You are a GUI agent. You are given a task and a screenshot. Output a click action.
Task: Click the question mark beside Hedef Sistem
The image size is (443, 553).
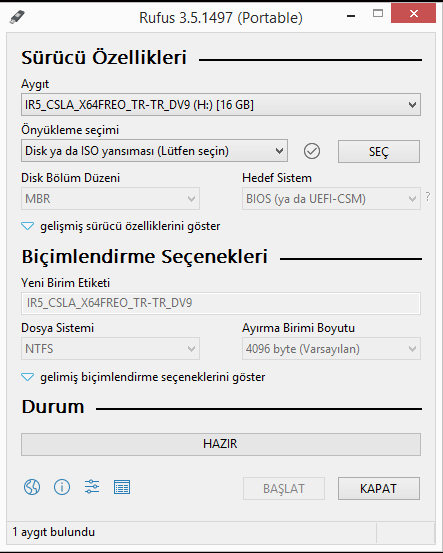pyautogui.click(x=428, y=196)
